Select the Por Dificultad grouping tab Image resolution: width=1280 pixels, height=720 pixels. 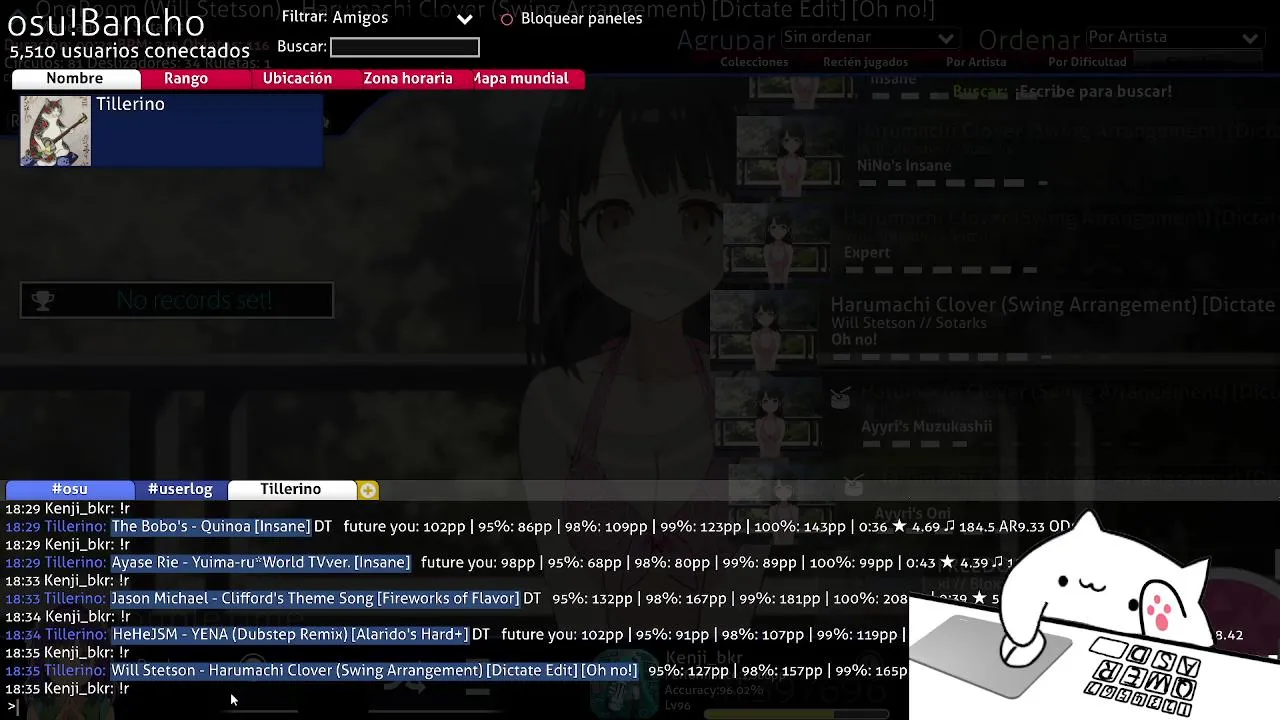[x=1087, y=62]
